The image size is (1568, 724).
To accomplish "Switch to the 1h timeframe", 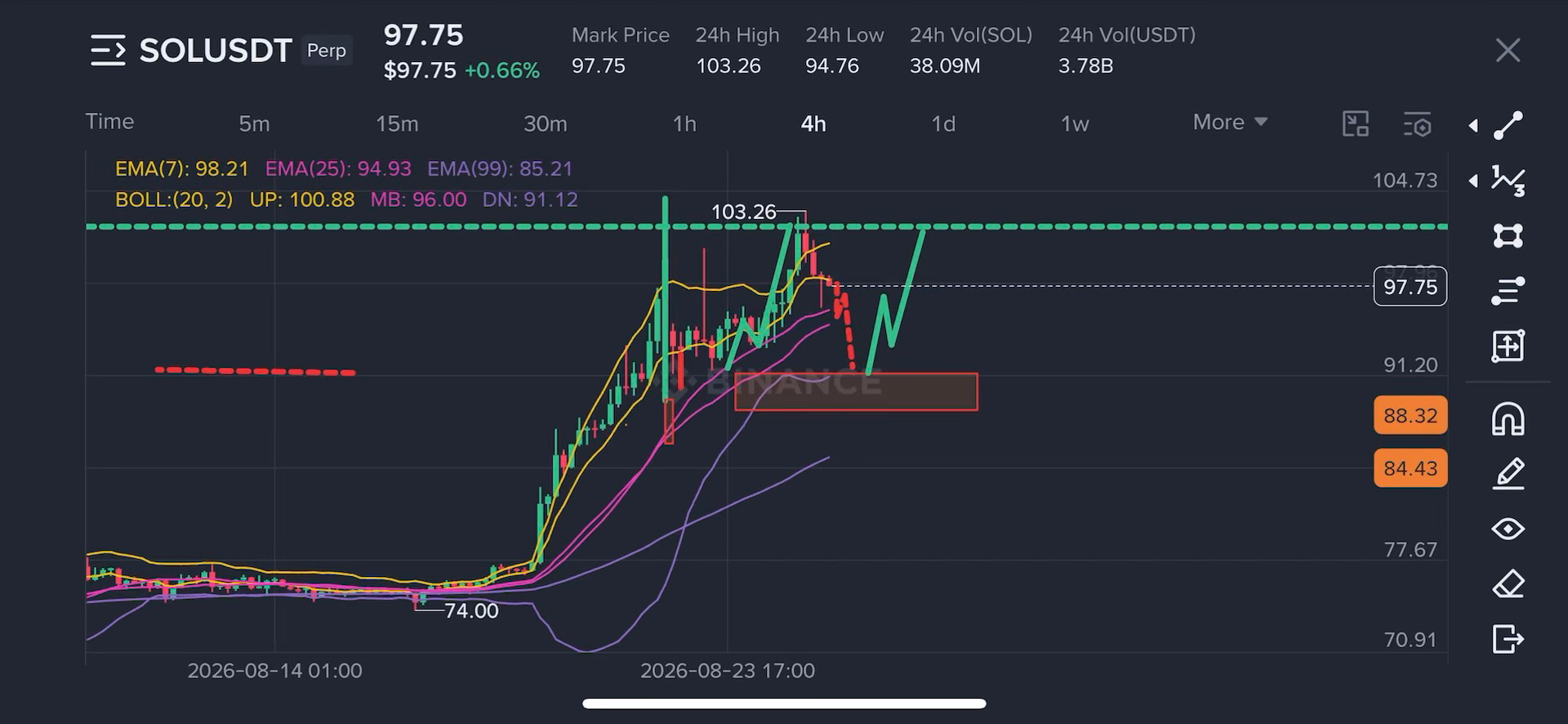I will point(684,123).
